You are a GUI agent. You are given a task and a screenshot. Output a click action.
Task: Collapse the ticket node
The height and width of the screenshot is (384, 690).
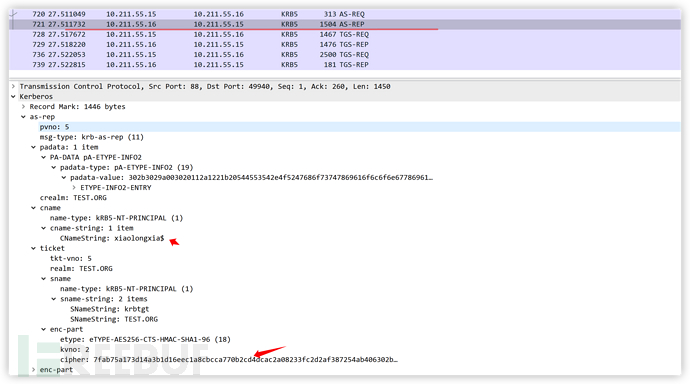pyautogui.click(x=33, y=248)
